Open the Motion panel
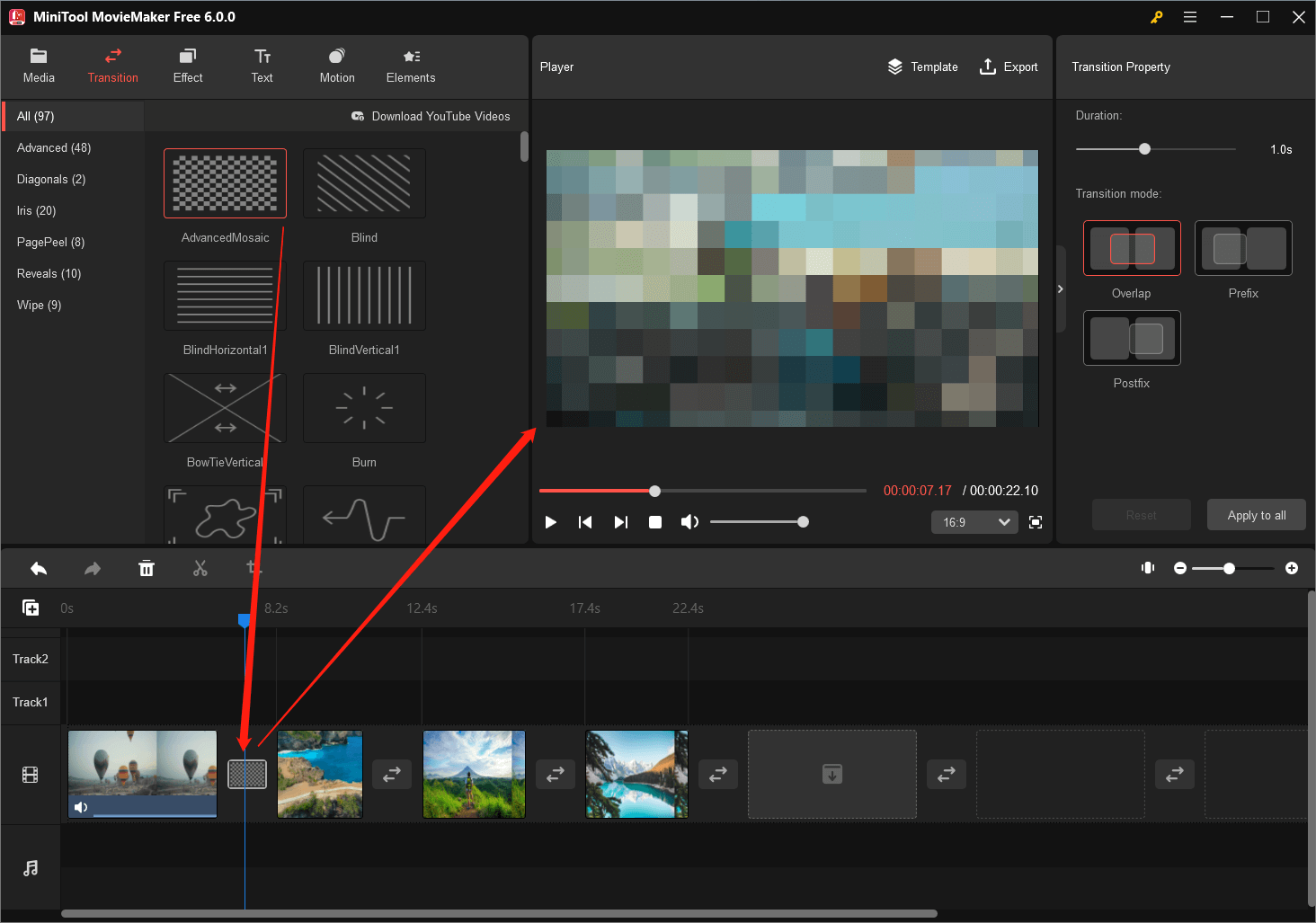Viewport: 1316px width, 923px height. pyautogui.click(x=336, y=66)
